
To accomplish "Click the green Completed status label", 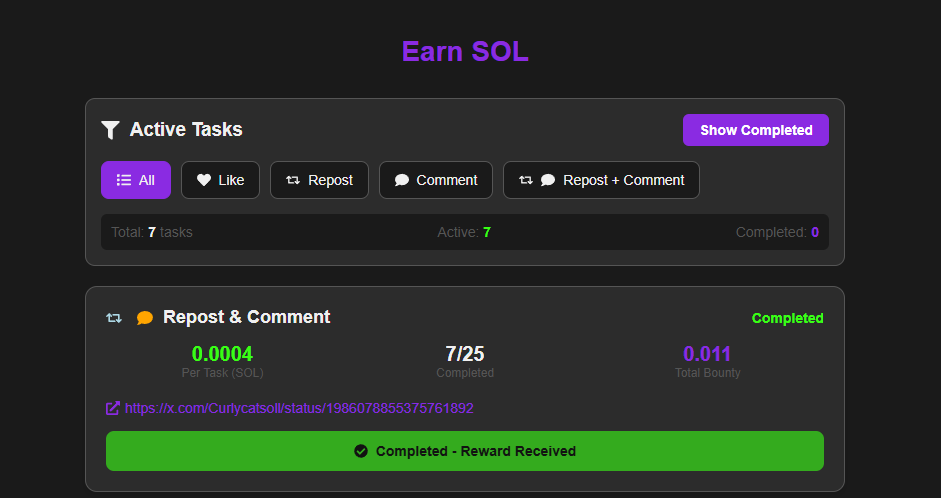I will tap(787, 318).
